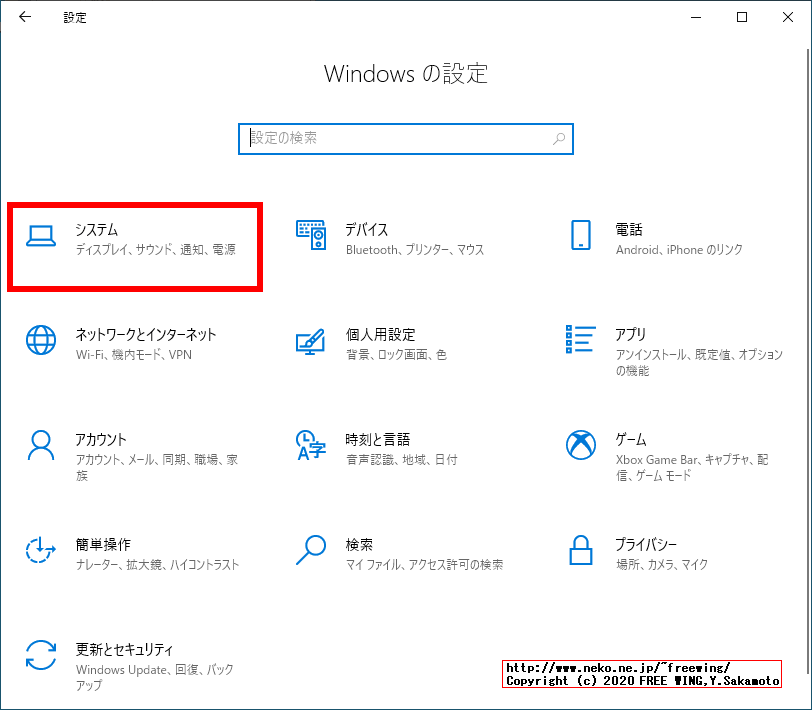Click the プライバシー padlock icon
Screen dimensions: 812x710
pyautogui.click(x=581, y=550)
